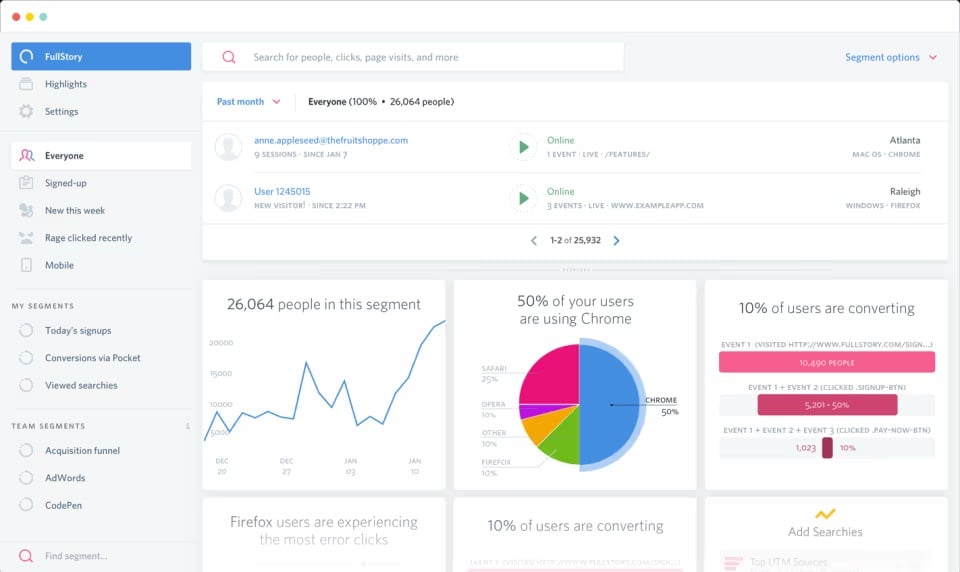Open the anne.appleseed@thefruitshoppe.com user link
Screen dimensions: 960x572
coord(331,140)
